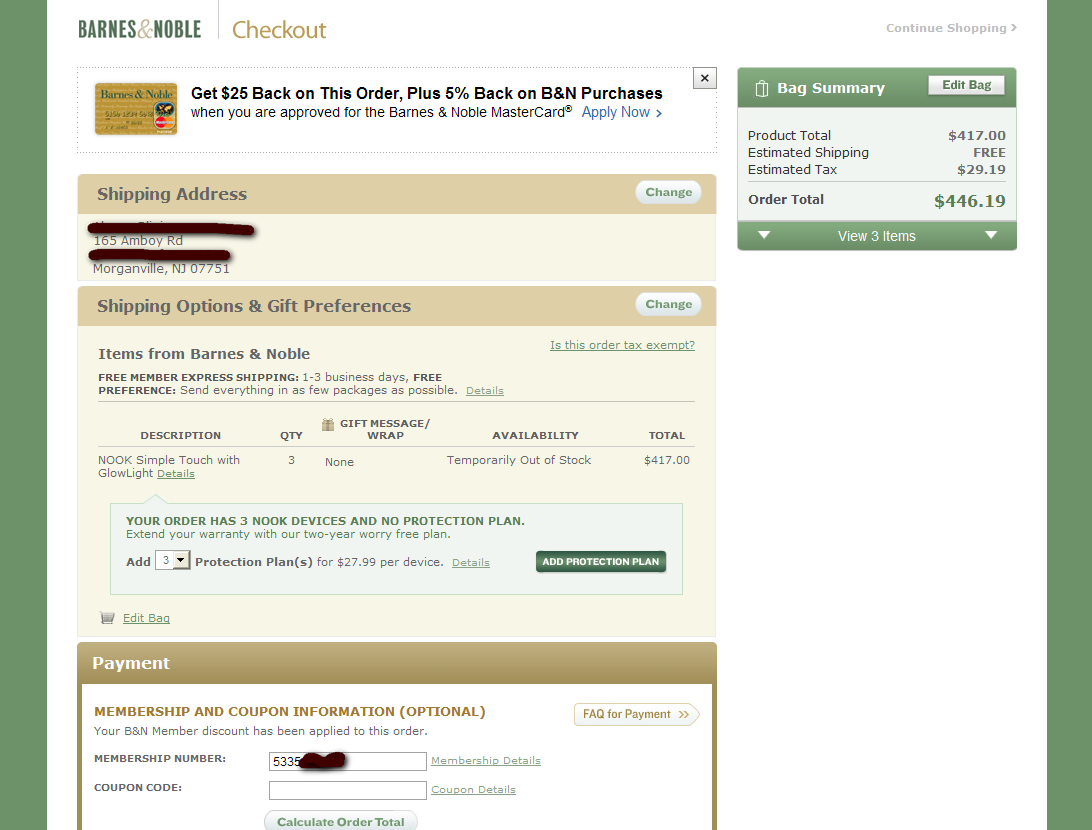Close the MasterCard promo banner
The width and height of the screenshot is (1092, 830).
pyautogui.click(x=705, y=78)
